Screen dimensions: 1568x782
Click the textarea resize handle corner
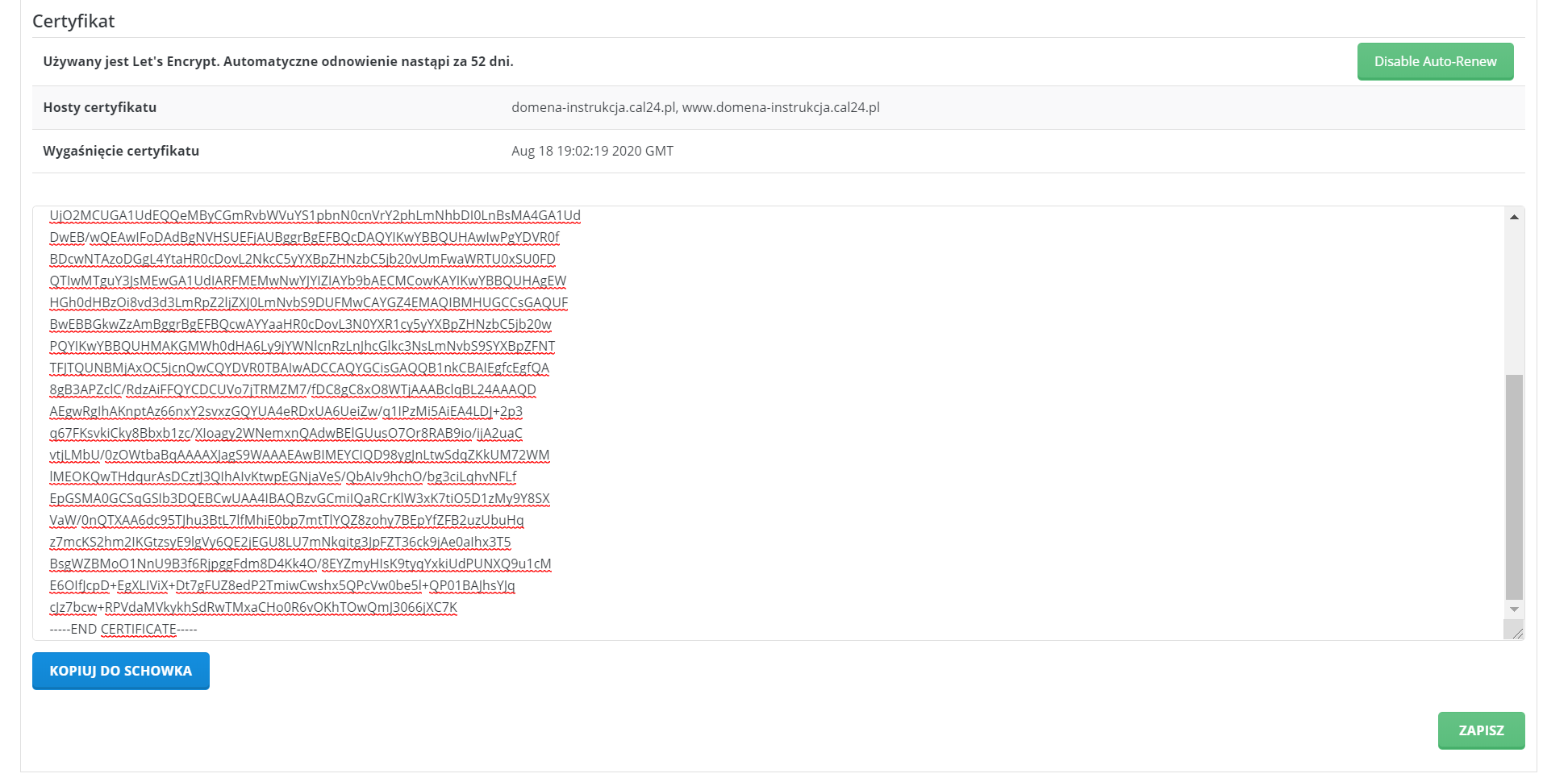click(x=1514, y=630)
